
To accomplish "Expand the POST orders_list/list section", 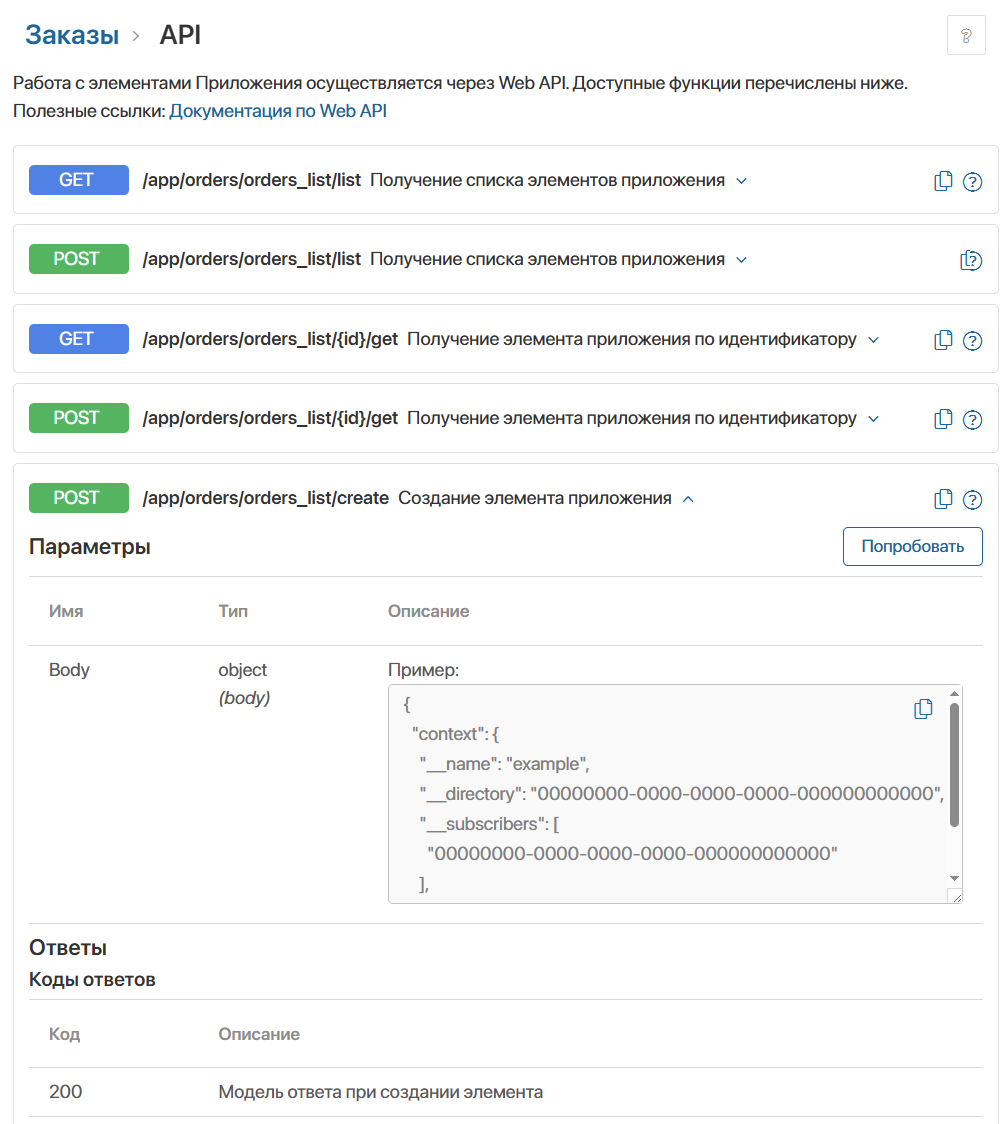I will (742, 259).
